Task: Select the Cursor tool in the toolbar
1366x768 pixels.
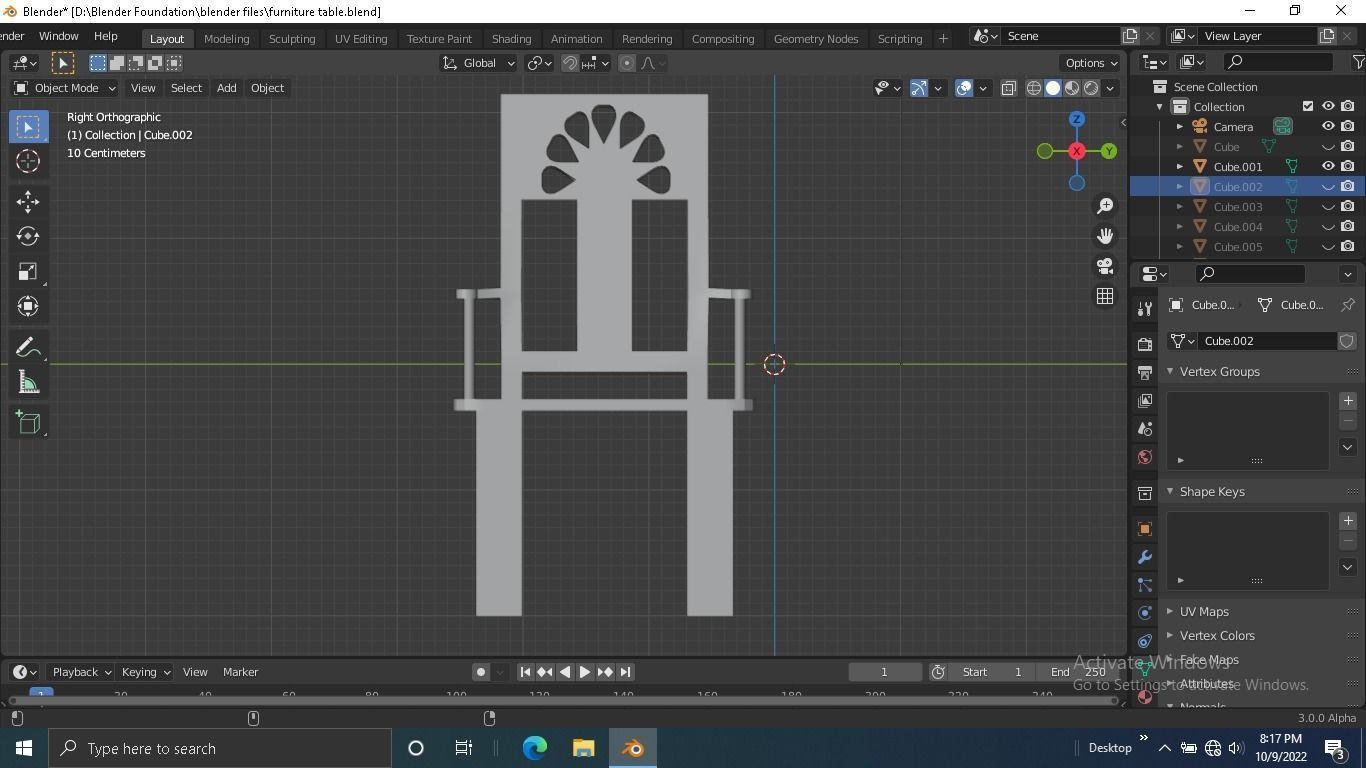Action: coord(28,161)
